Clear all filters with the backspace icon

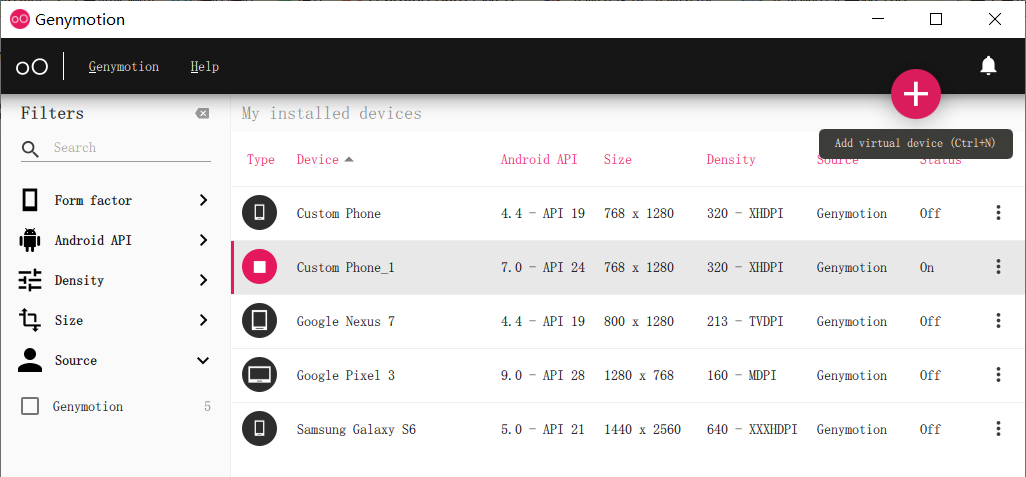(202, 114)
